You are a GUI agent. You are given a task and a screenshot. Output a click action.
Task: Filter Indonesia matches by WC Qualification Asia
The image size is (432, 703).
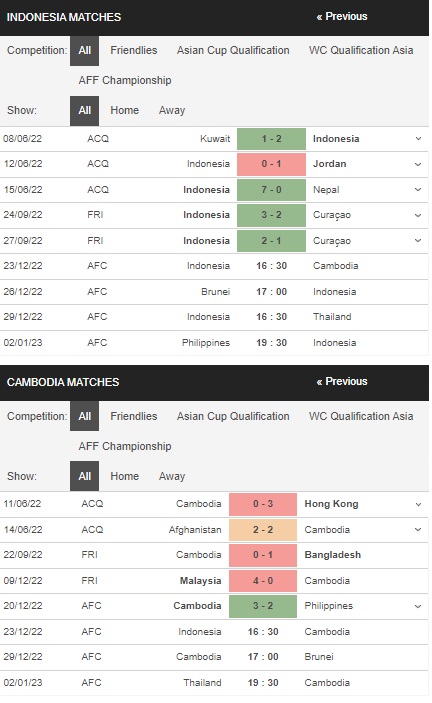pyautogui.click(x=361, y=50)
